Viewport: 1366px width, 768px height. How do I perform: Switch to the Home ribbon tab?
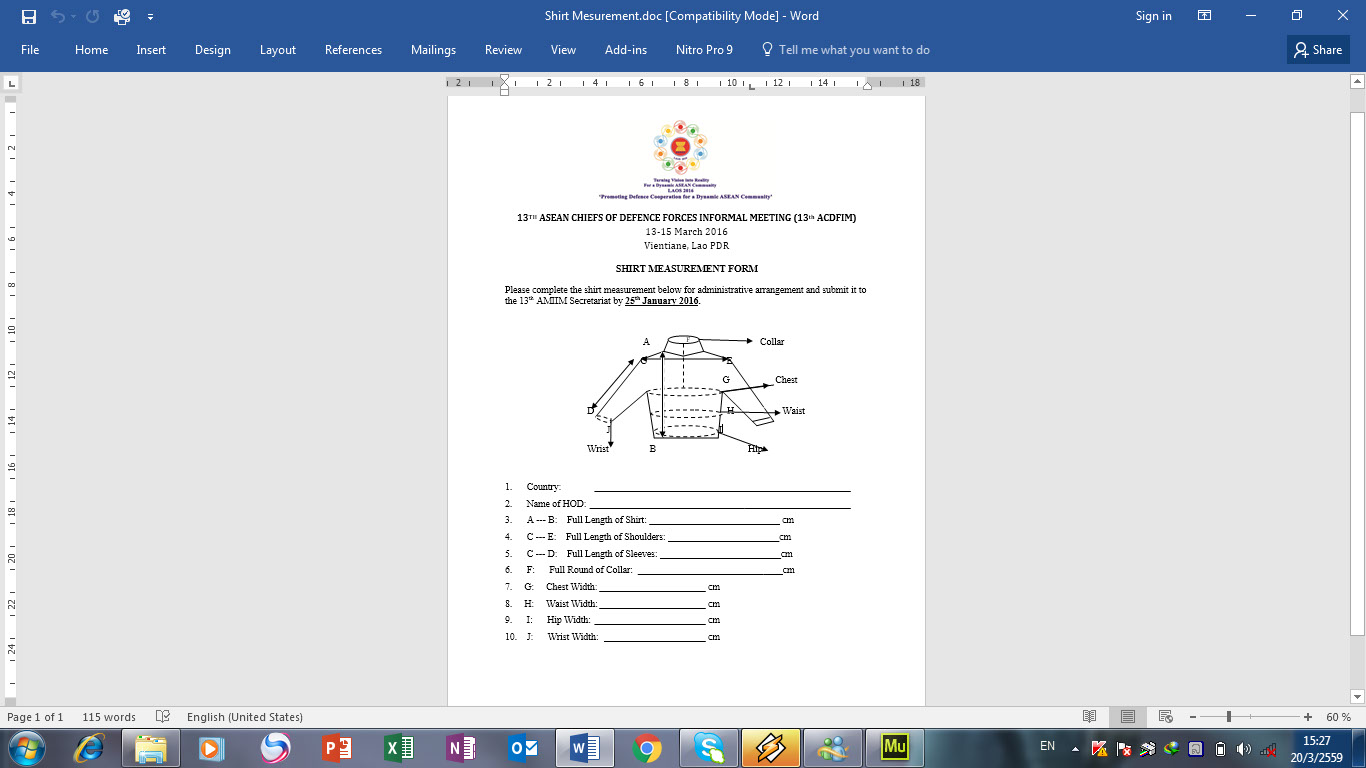pyautogui.click(x=91, y=50)
